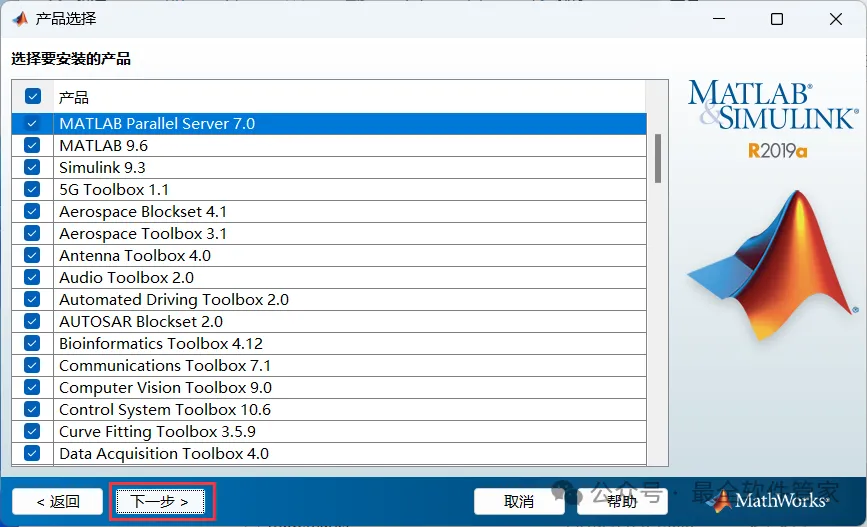Select the MATLAB Parallel Server 7.0 row text
The width and height of the screenshot is (867, 527).
coord(157,123)
